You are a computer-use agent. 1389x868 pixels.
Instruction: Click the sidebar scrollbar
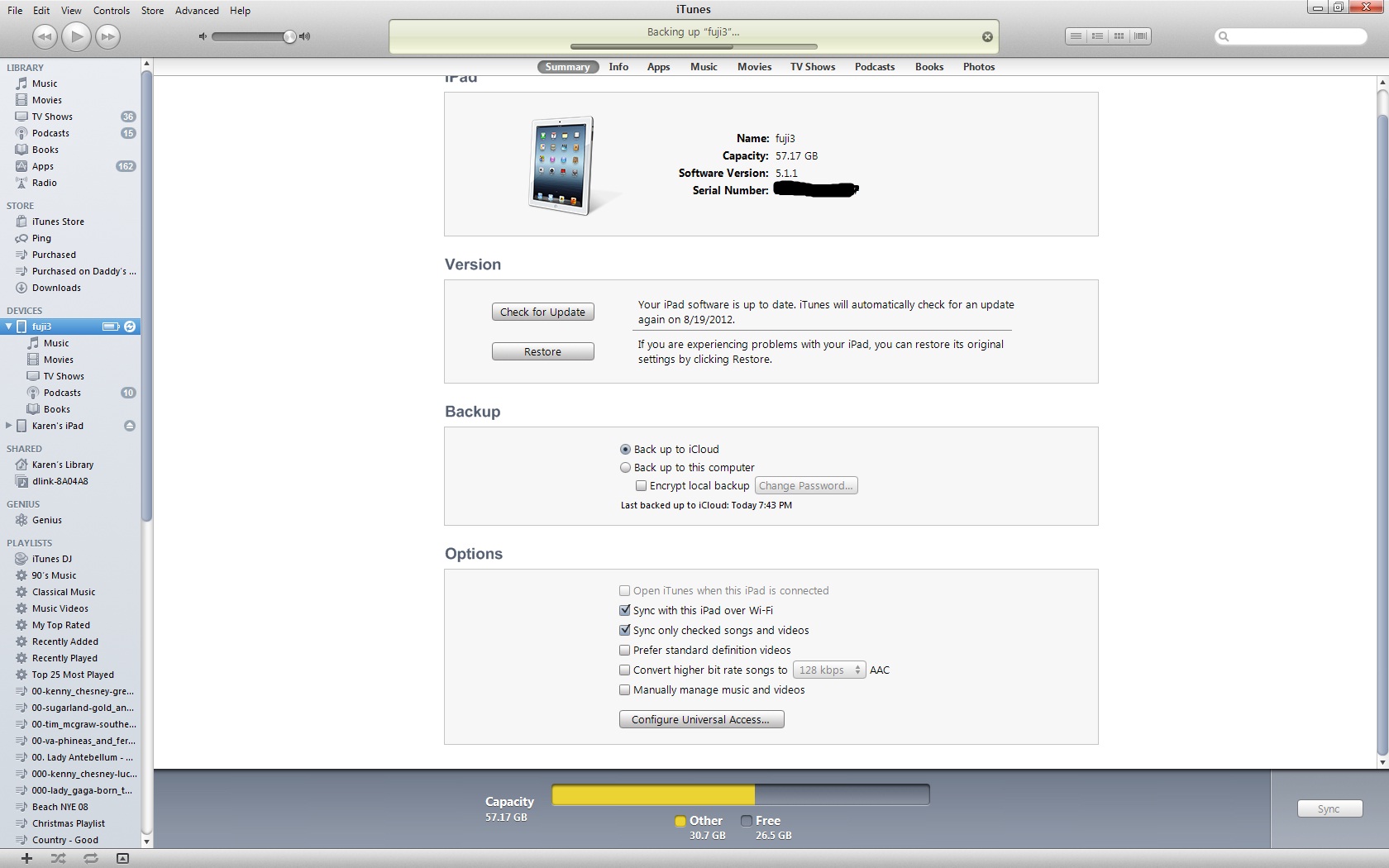click(x=146, y=298)
